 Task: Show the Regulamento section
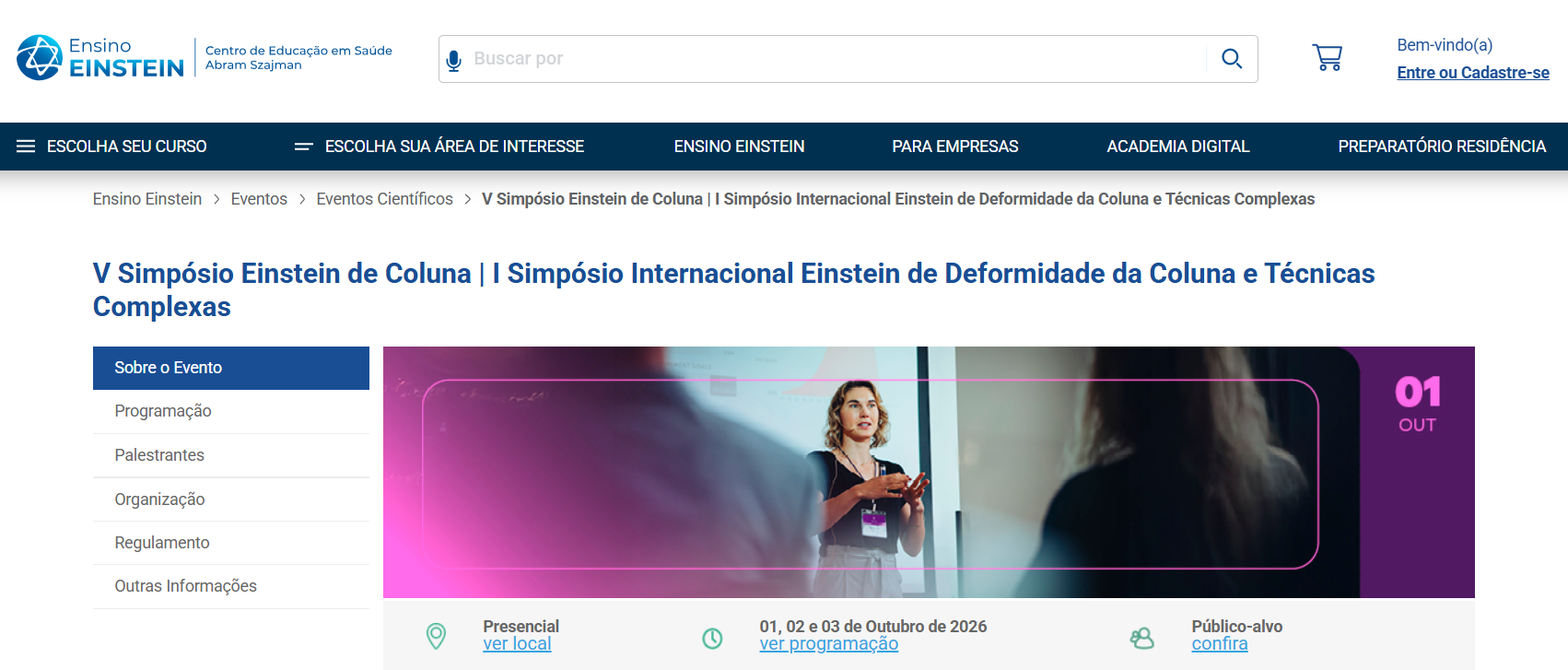click(162, 543)
